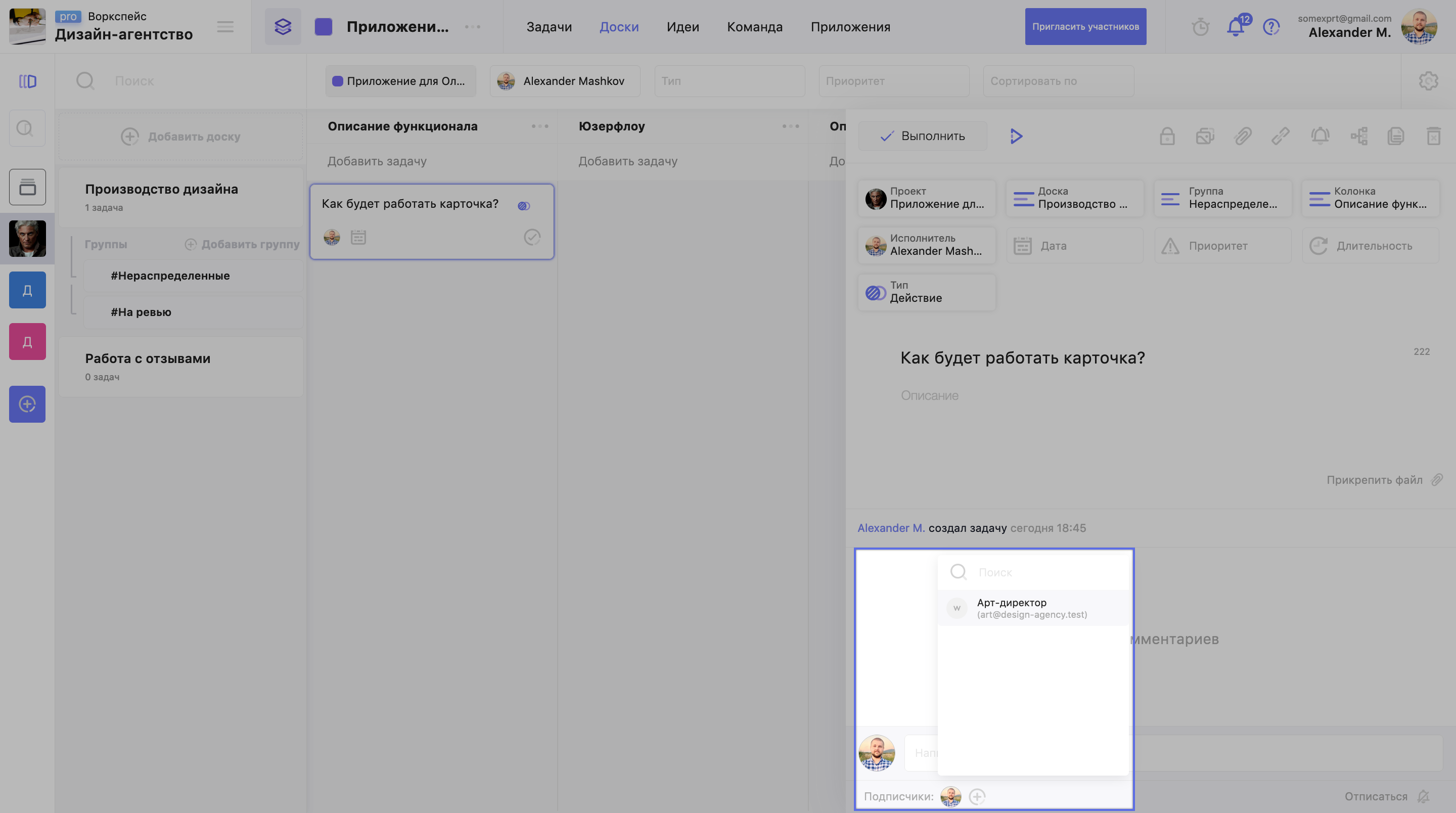Click the link chain icon in task toolbar
This screenshot has width=1456, height=813.
pos(1280,136)
